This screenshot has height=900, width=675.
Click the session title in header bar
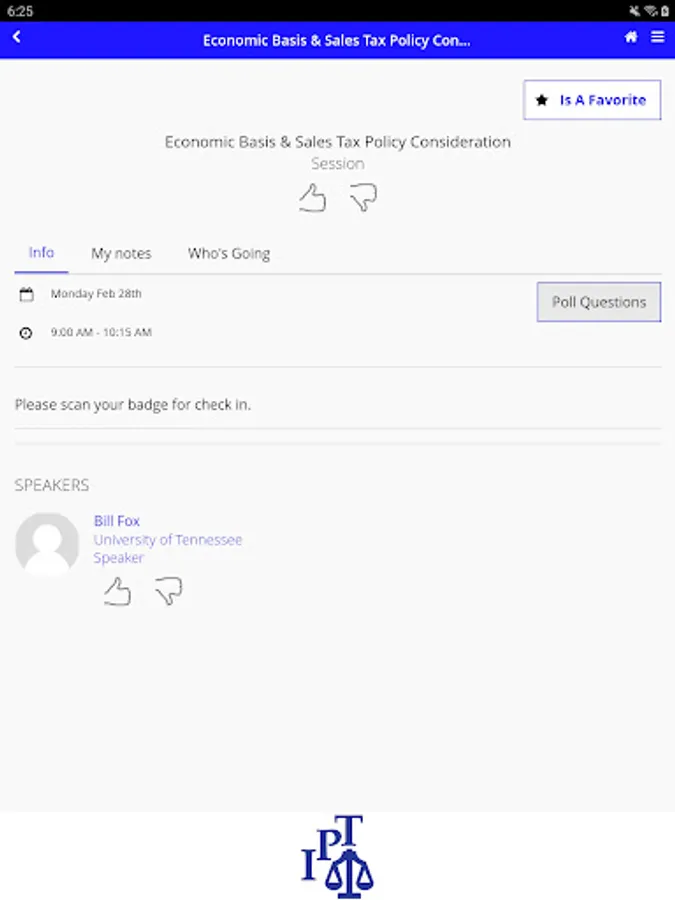336,41
